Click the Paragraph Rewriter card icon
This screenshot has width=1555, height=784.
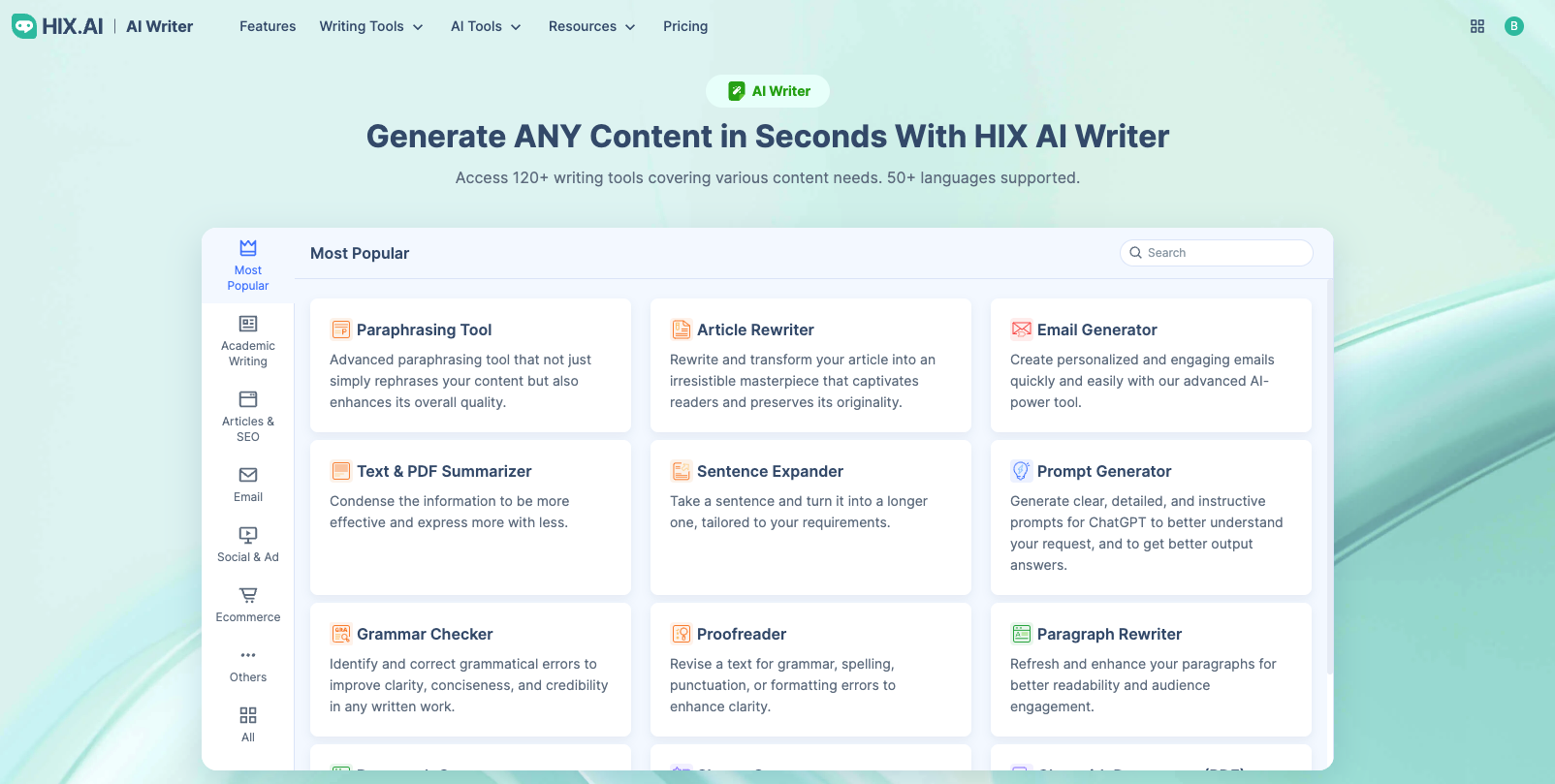pyautogui.click(x=1021, y=634)
